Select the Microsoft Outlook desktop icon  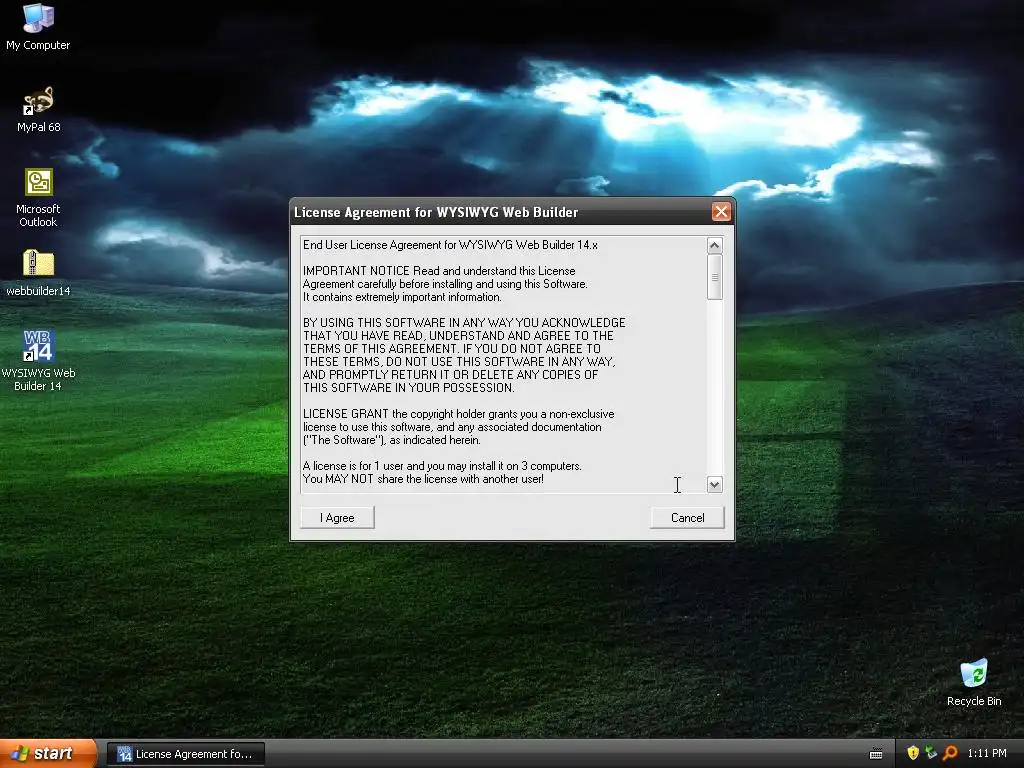pos(38,197)
